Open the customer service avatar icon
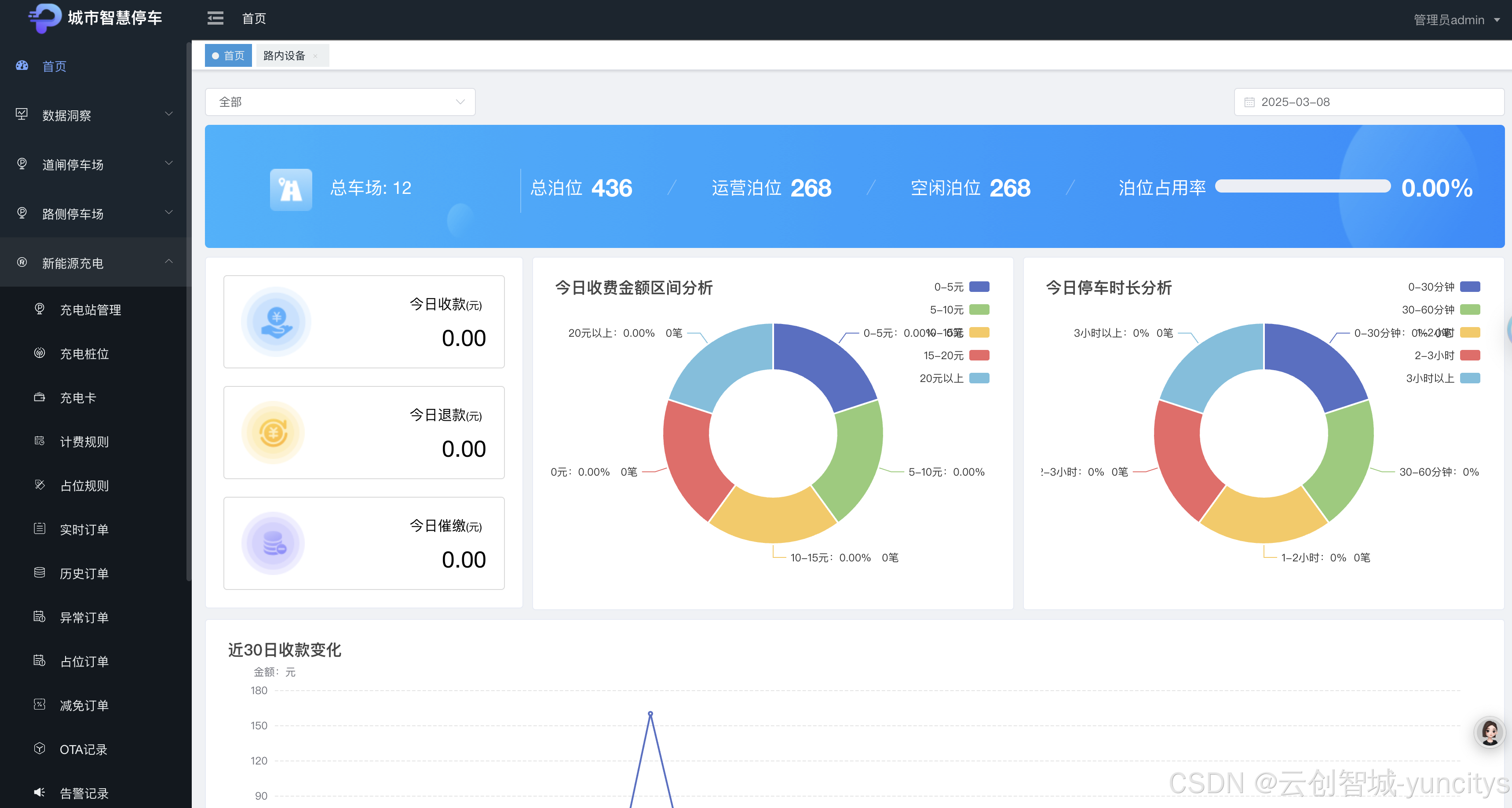This screenshot has height=808, width=1512. pyautogui.click(x=1489, y=731)
